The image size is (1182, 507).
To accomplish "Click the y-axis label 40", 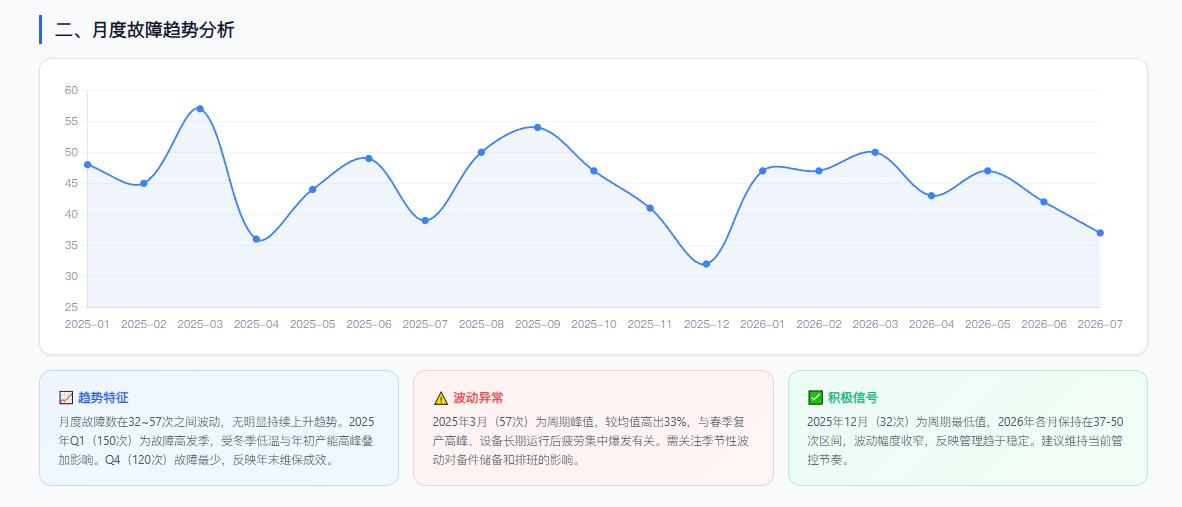I will [72, 214].
